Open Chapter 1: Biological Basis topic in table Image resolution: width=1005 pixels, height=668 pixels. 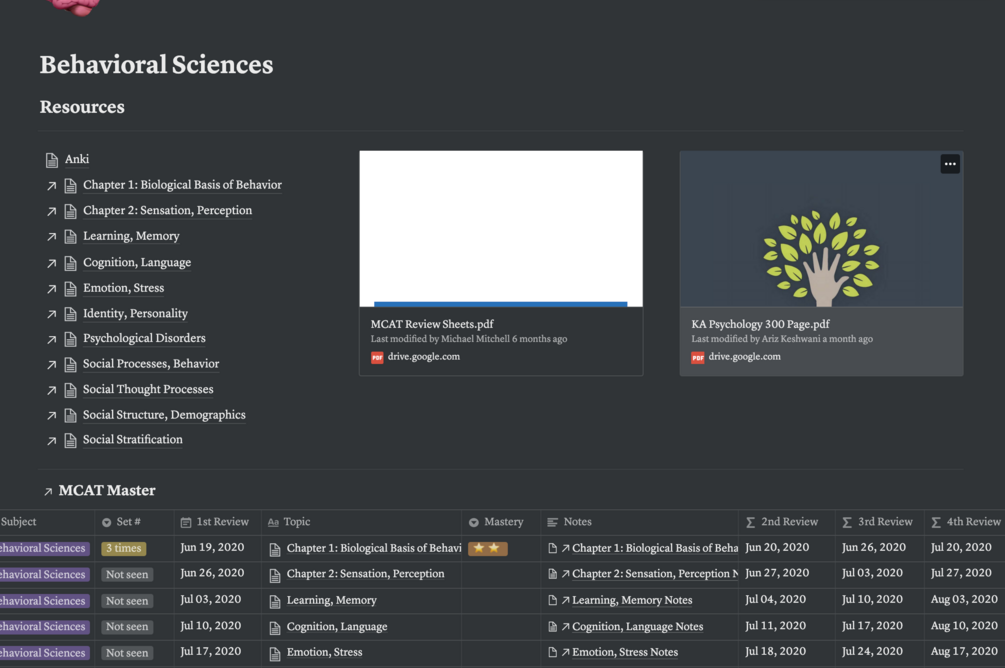tap(374, 548)
